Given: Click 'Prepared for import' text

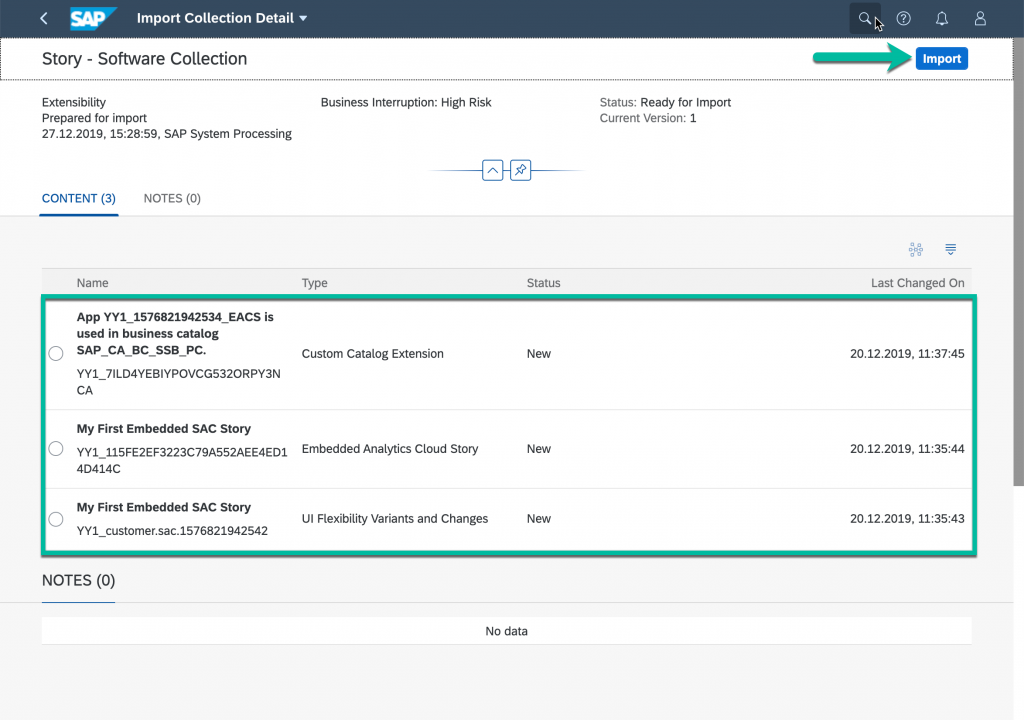Looking at the screenshot, I should click(94, 118).
